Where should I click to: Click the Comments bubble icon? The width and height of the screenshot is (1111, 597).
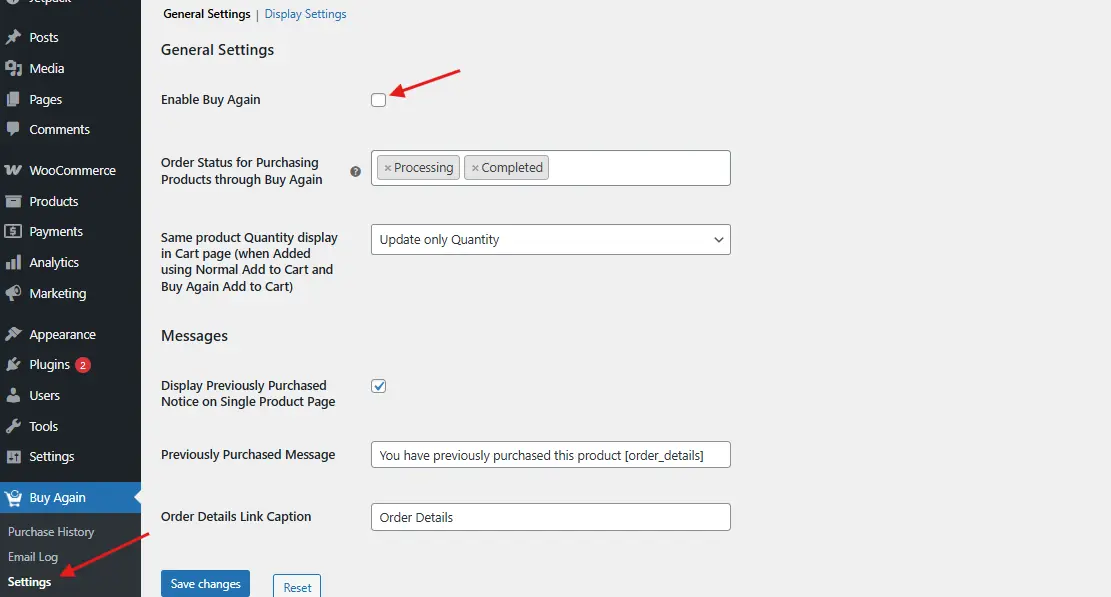pos(13,129)
